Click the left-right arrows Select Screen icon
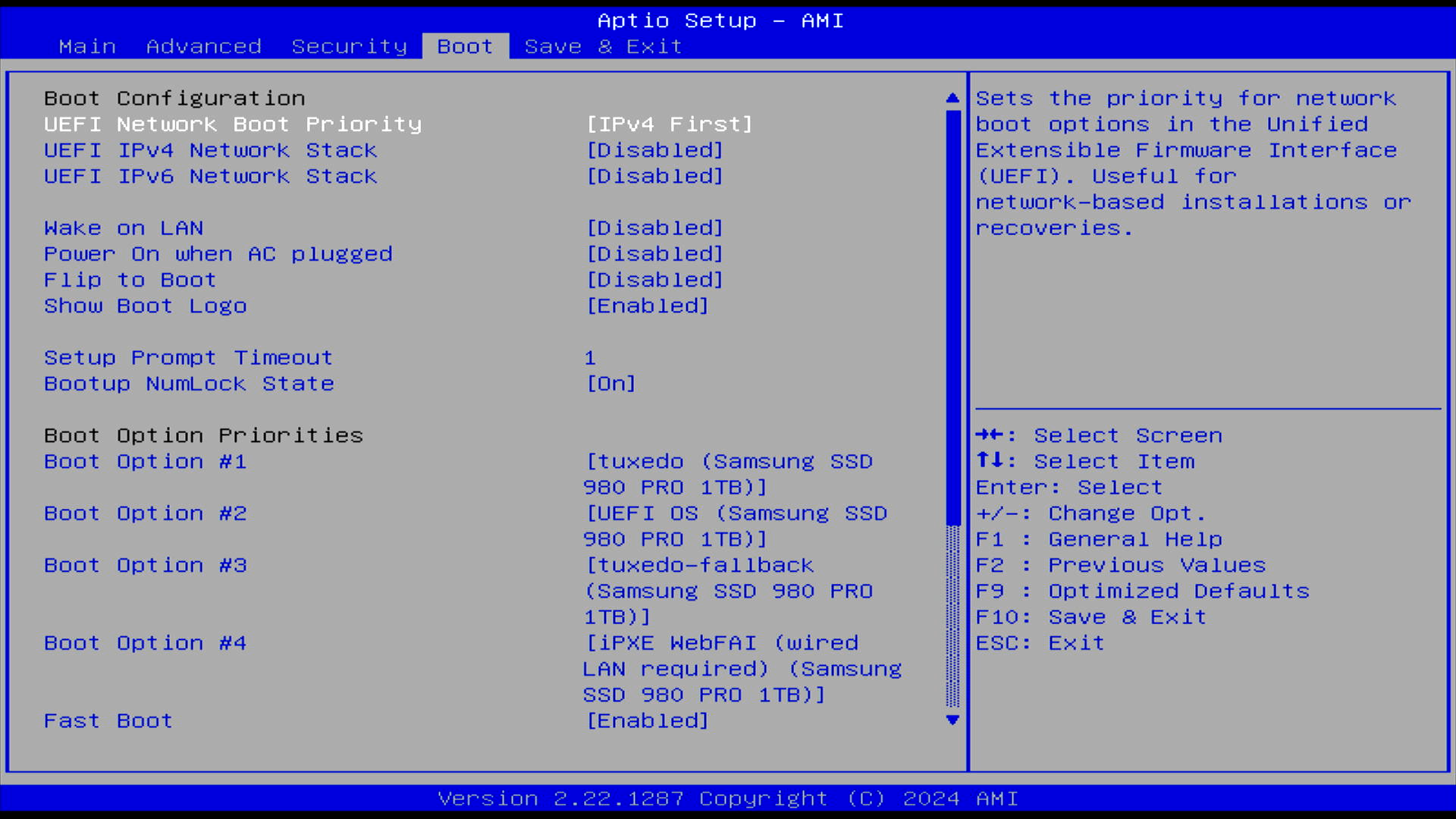 point(989,435)
